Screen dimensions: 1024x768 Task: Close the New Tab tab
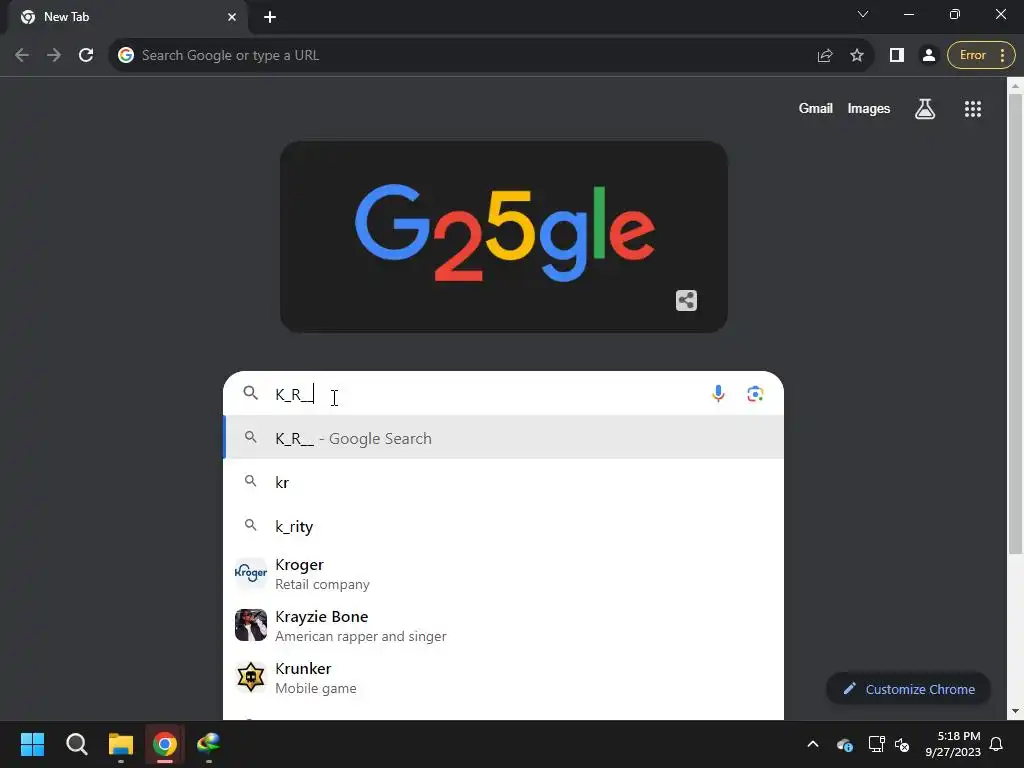point(232,17)
